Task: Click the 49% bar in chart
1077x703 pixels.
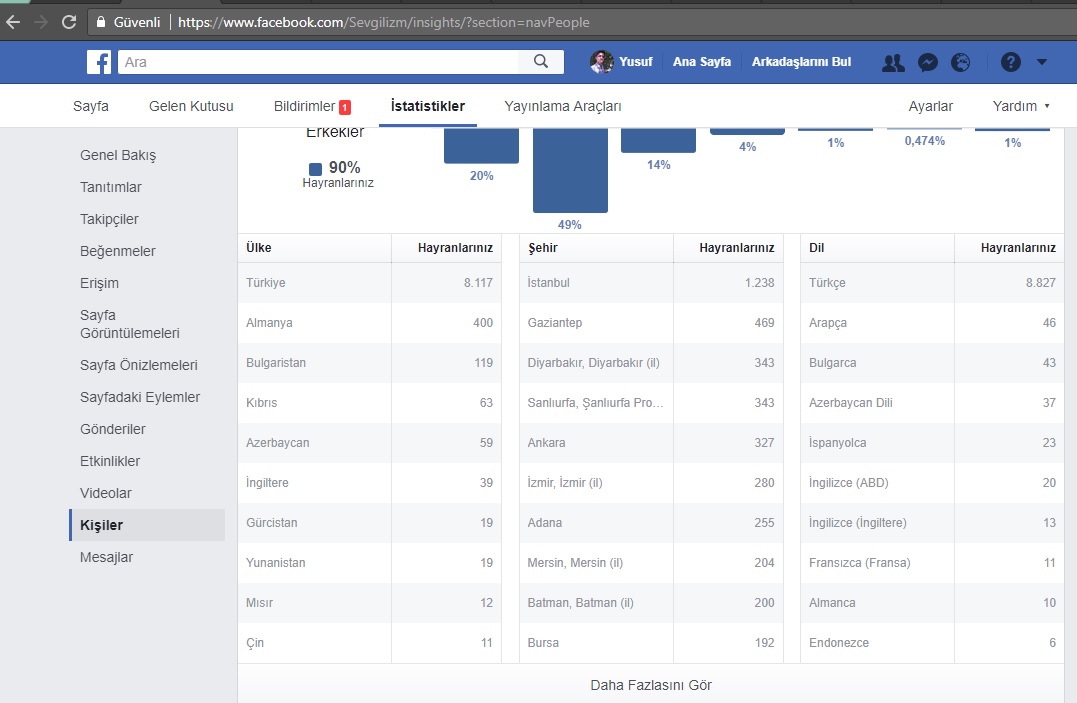Action: pyautogui.click(x=570, y=170)
